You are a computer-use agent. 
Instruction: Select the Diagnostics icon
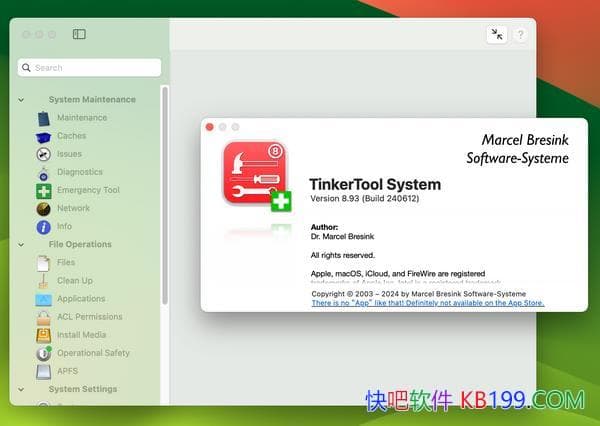[x=43, y=172]
